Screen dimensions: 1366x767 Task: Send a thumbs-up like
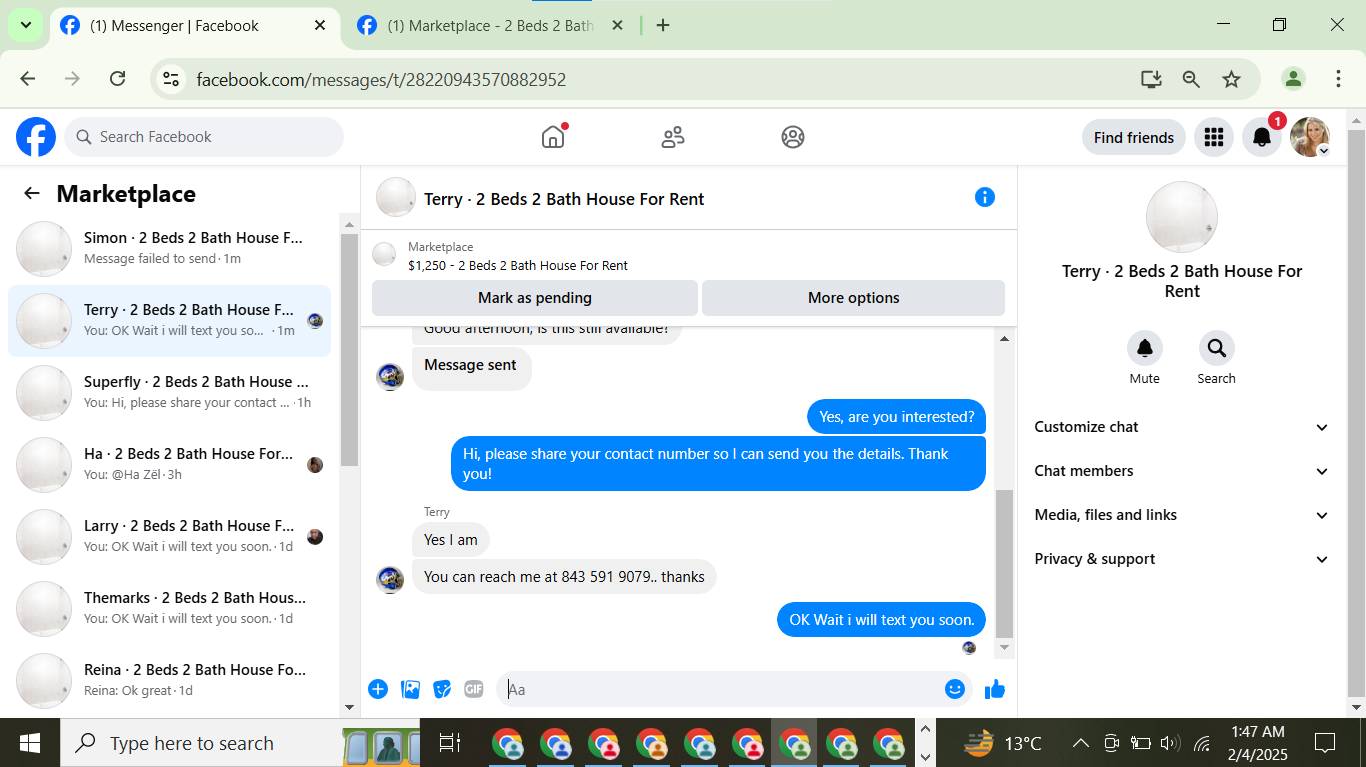[995, 689]
